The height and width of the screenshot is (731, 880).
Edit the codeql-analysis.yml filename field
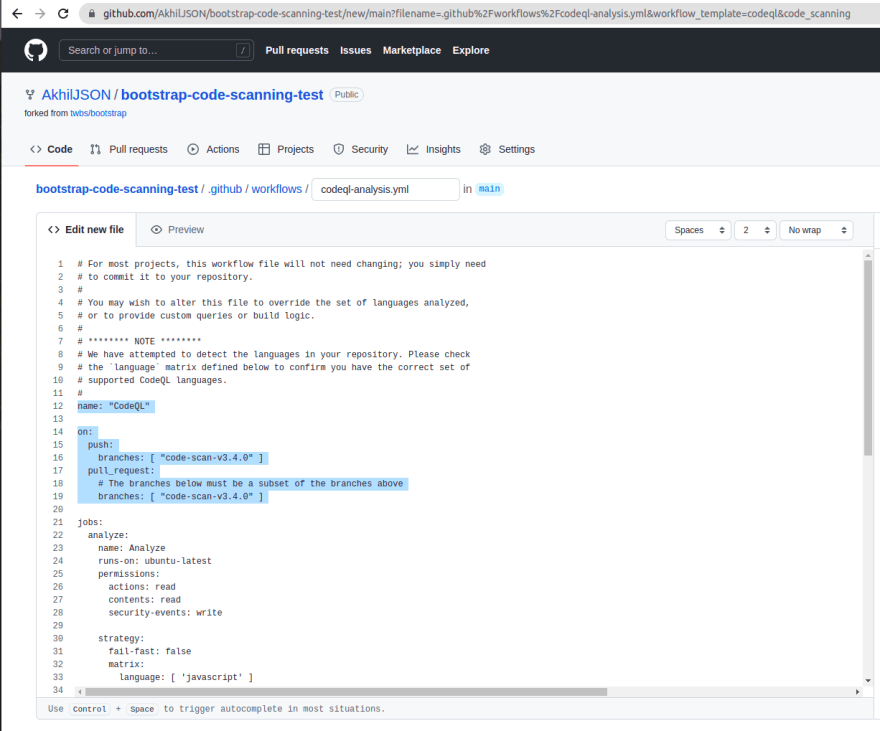pos(386,189)
